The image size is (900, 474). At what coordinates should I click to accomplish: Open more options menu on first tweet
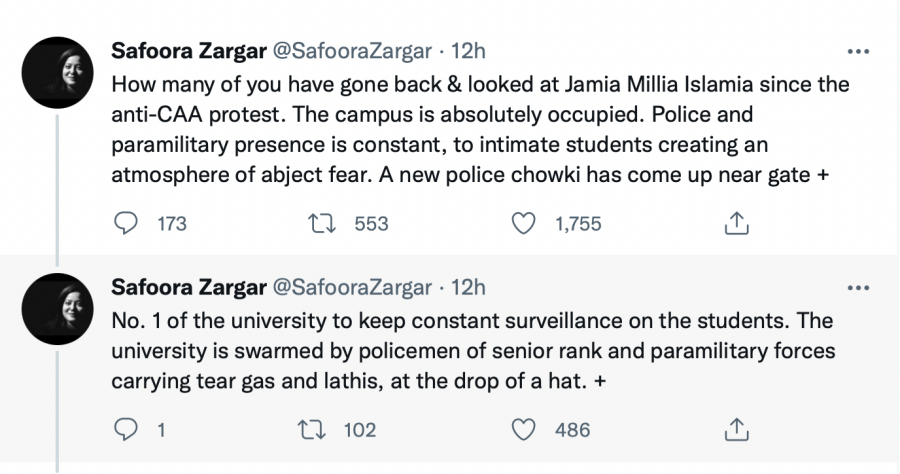pos(858,52)
